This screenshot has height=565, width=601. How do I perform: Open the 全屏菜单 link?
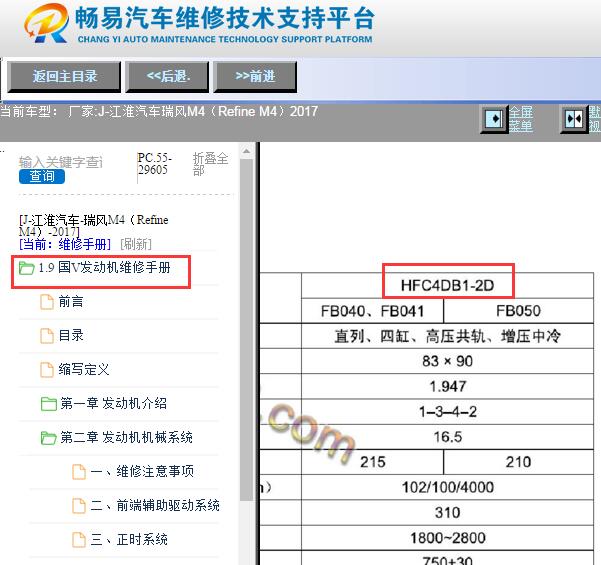(521, 119)
